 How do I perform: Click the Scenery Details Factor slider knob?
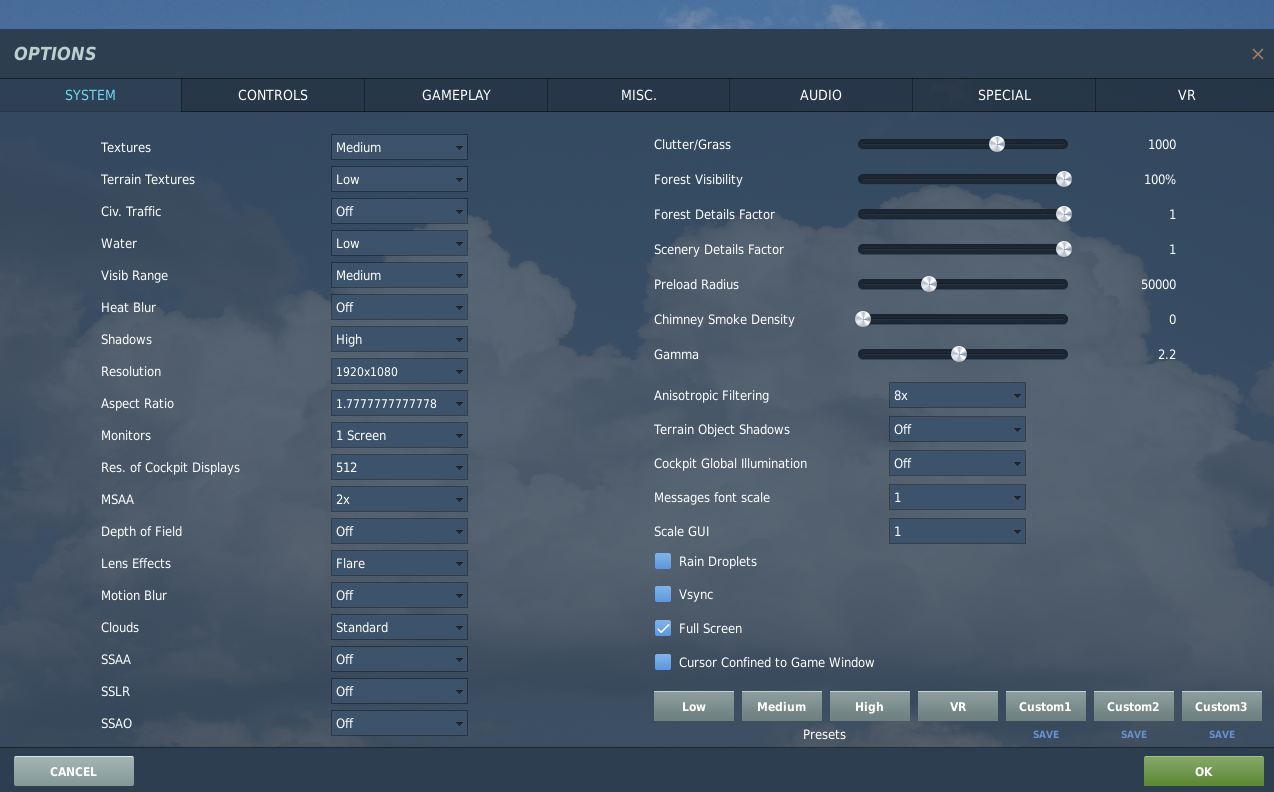1064,249
